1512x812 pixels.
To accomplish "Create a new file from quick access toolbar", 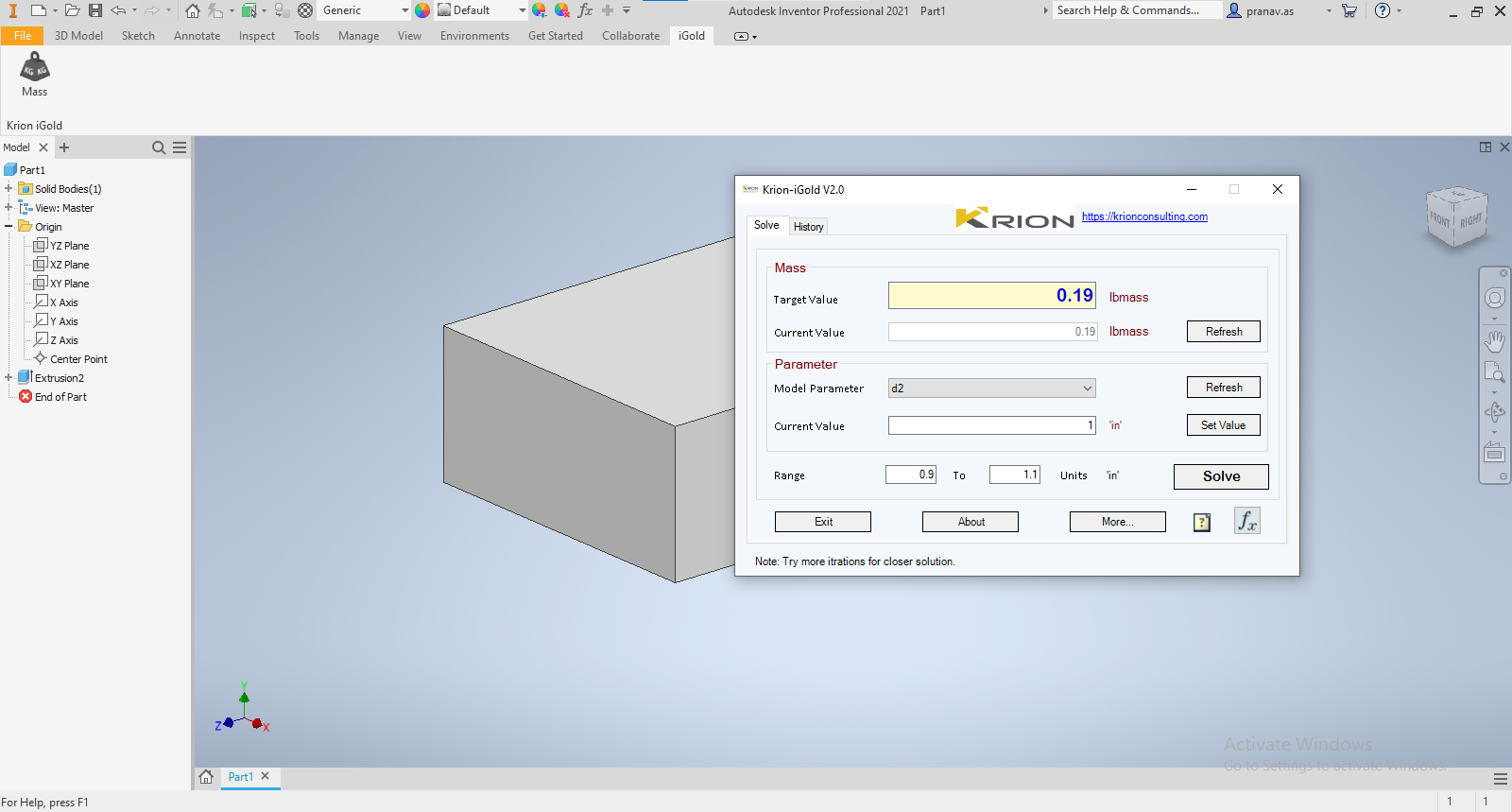I will click(x=39, y=10).
